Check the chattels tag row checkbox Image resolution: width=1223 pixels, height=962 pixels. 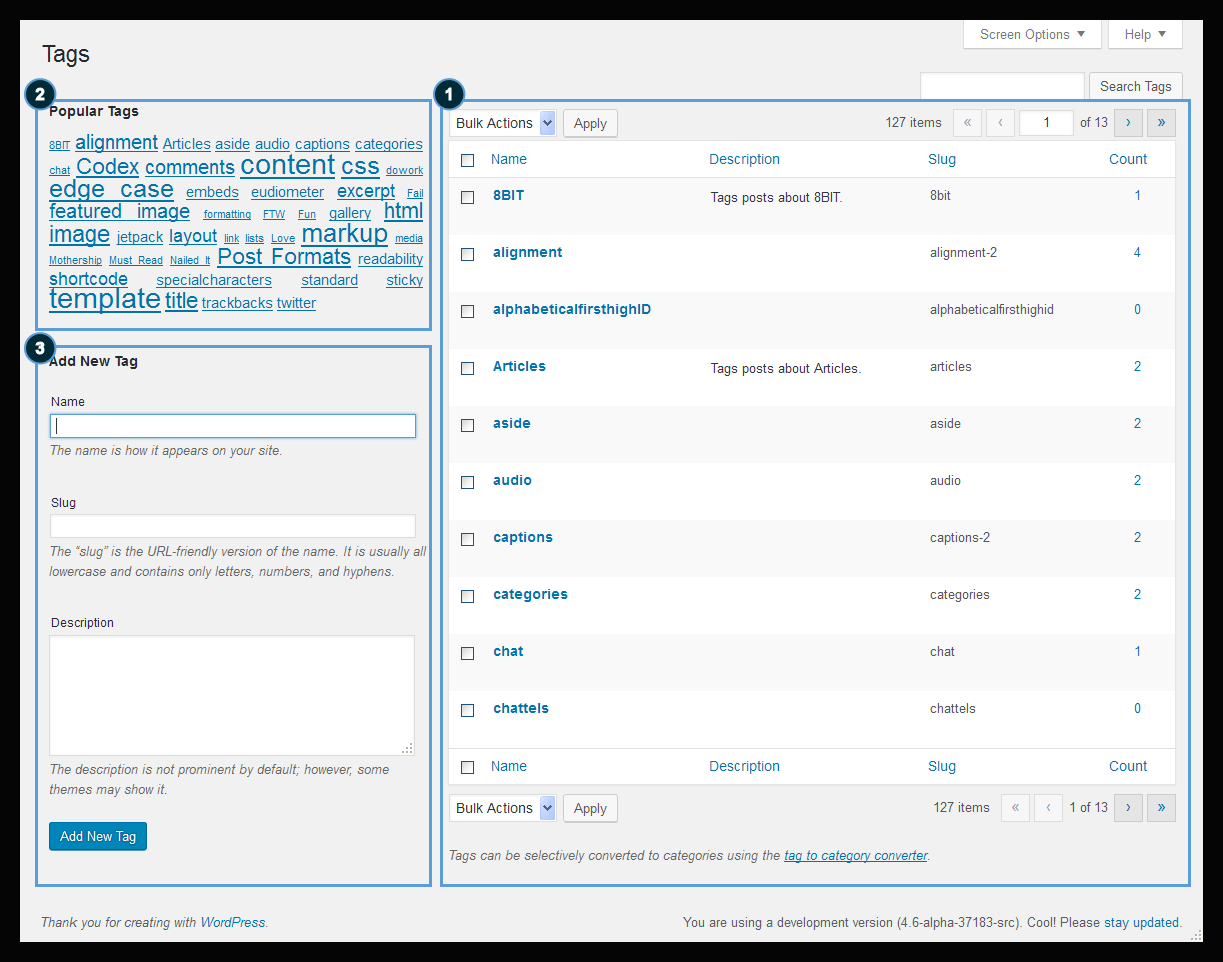467,711
